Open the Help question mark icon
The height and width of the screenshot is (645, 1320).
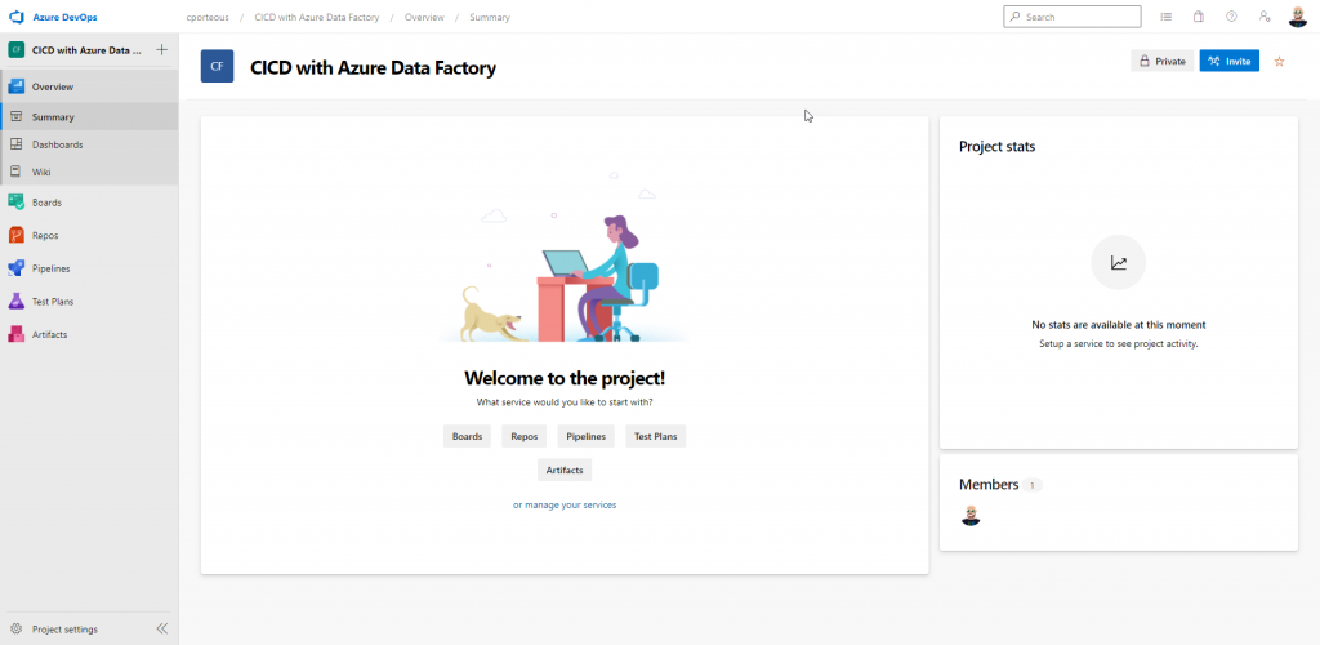[1231, 16]
